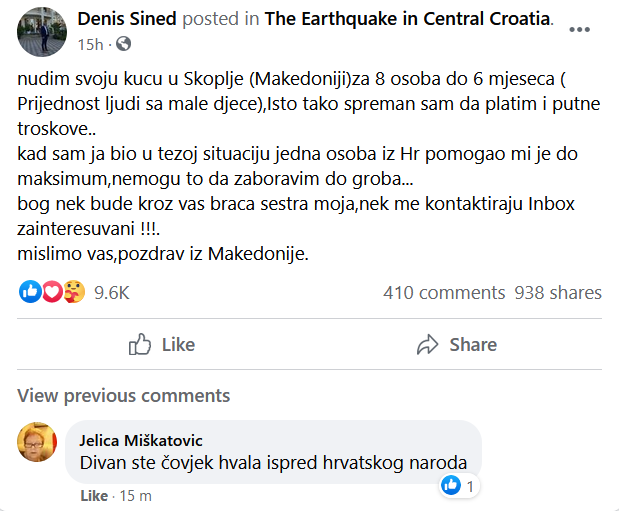The image size is (619, 511).
Task: Open Denis Sined's profile name link
Action: [x=127, y=19]
